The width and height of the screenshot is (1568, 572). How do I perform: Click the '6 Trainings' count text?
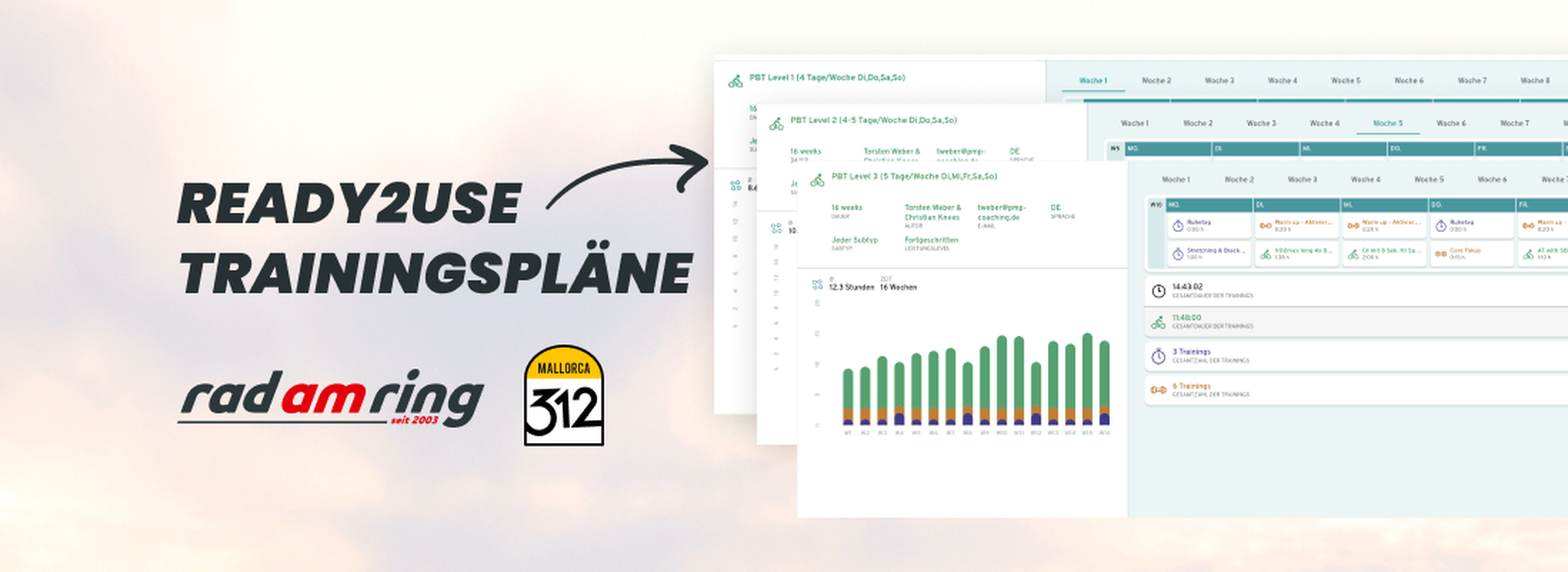1192,387
